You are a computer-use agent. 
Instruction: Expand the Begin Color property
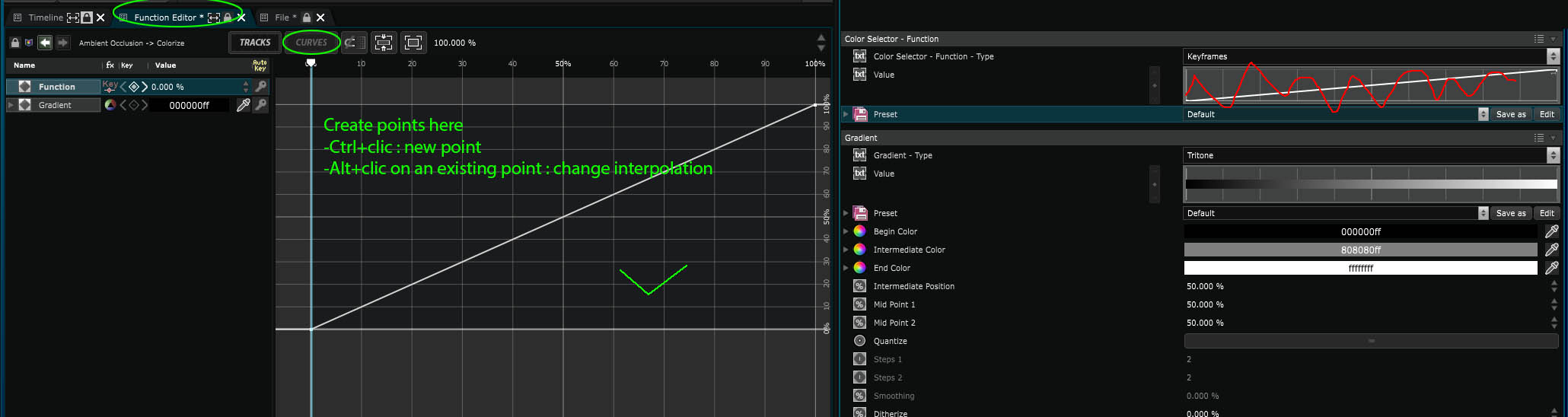[x=846, y=231]
